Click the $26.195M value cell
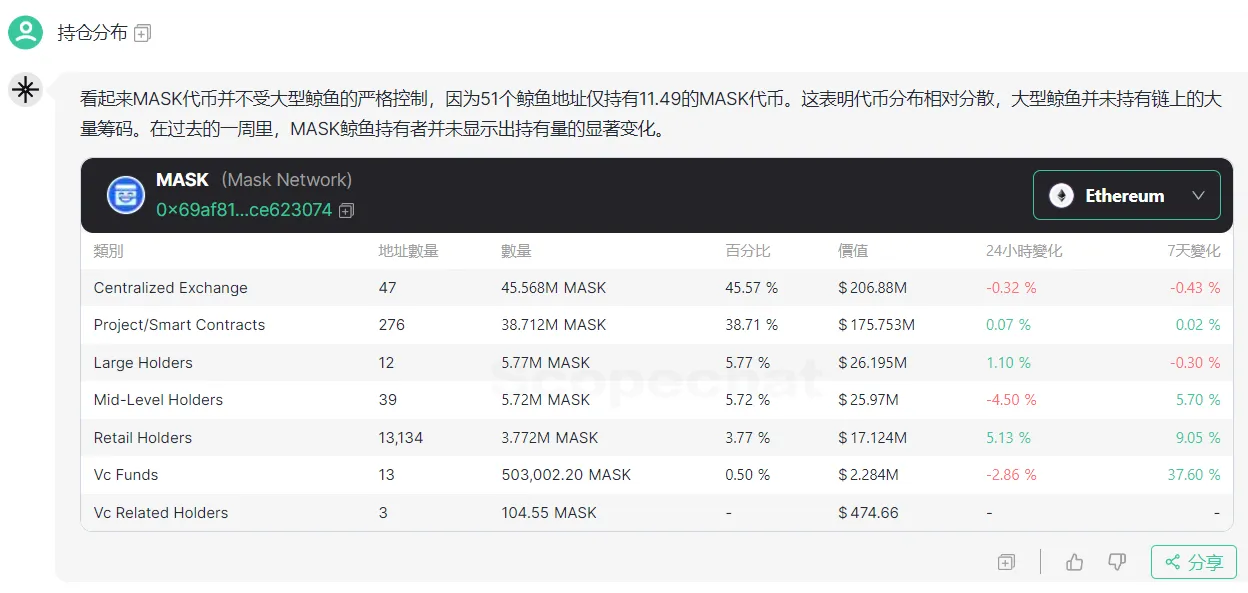This screenshot has height=593, width=1248. [x=873, y=363]
